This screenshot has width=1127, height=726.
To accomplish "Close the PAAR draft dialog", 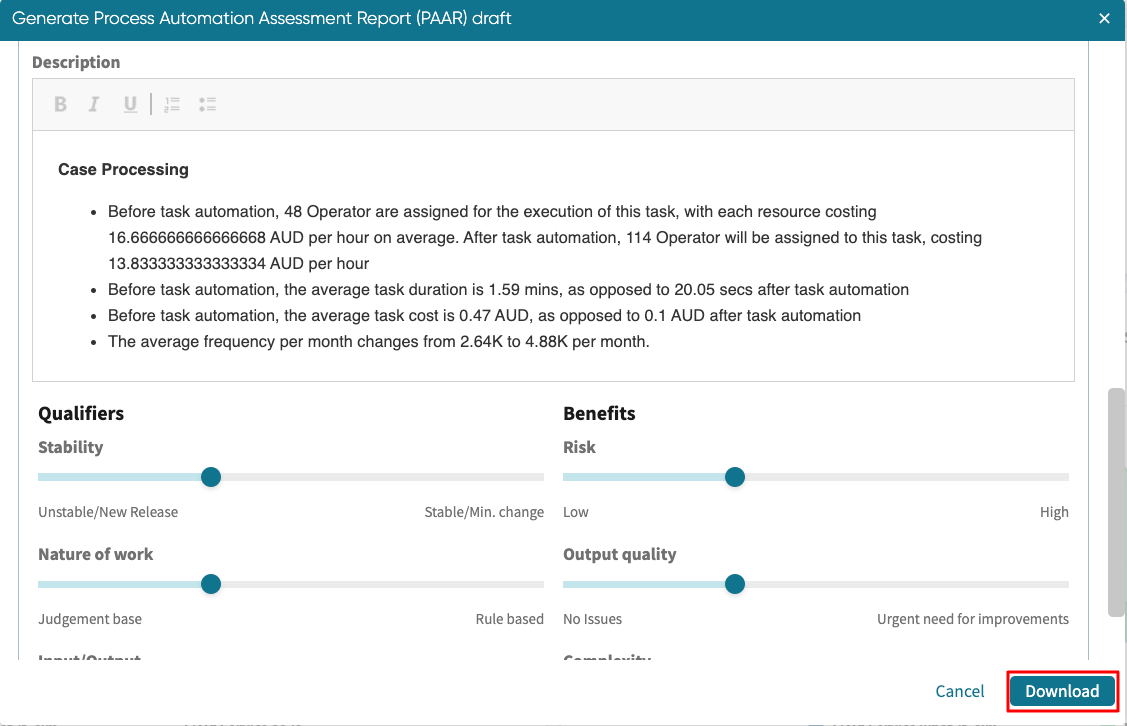I will click(1104, 19).
